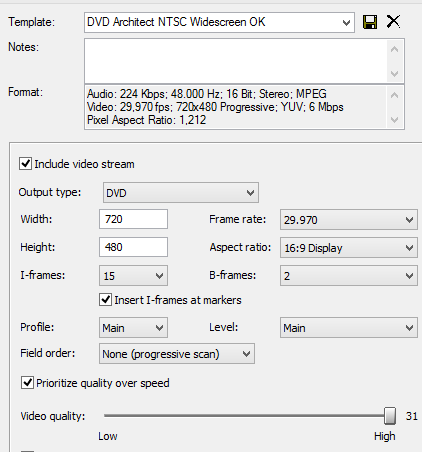This screenshot has height=452, width=422.
Task: Click Notes scrollbar down arrow
Action: (395, 73)
